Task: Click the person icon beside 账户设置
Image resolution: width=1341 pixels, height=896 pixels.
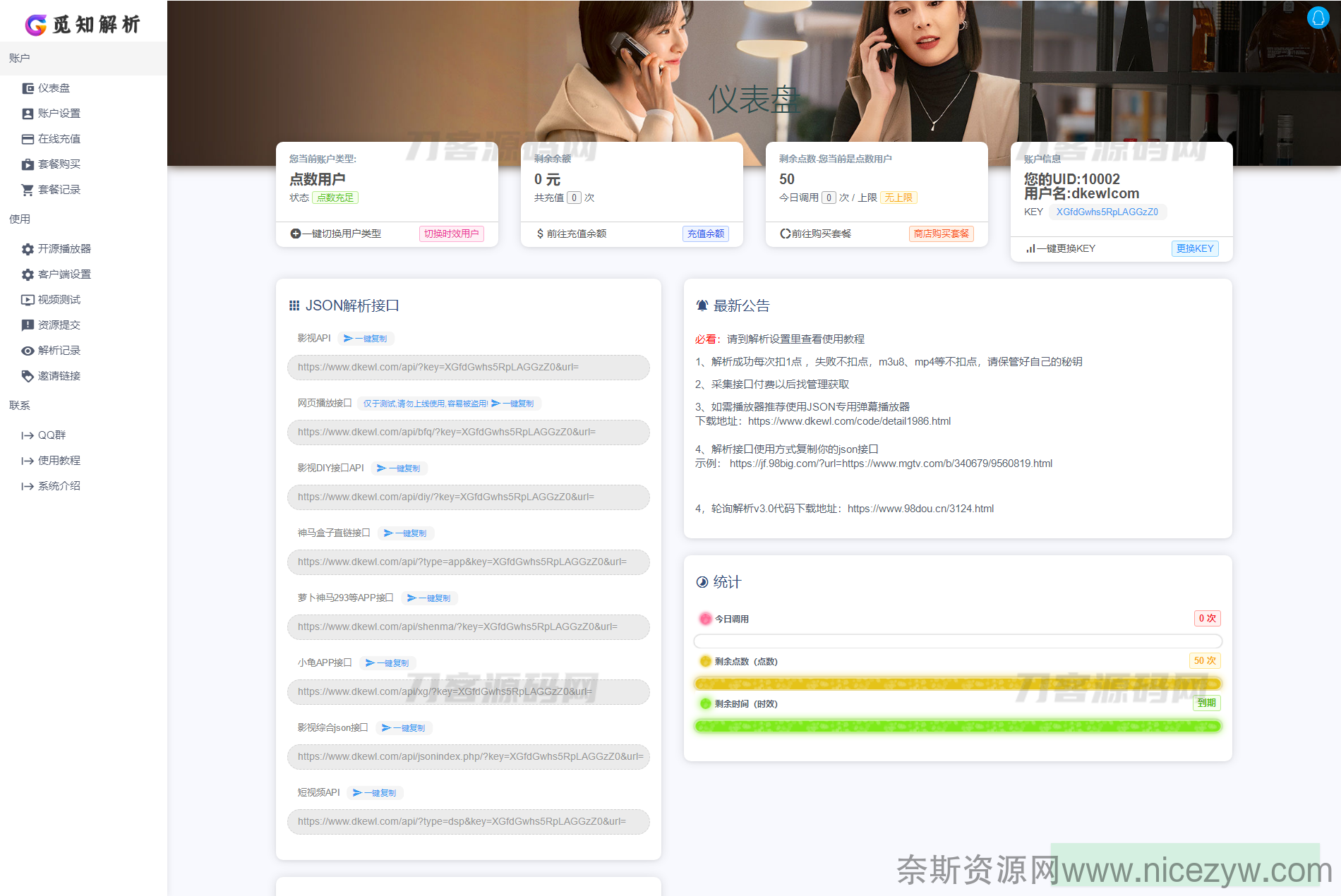Action: 28,114
